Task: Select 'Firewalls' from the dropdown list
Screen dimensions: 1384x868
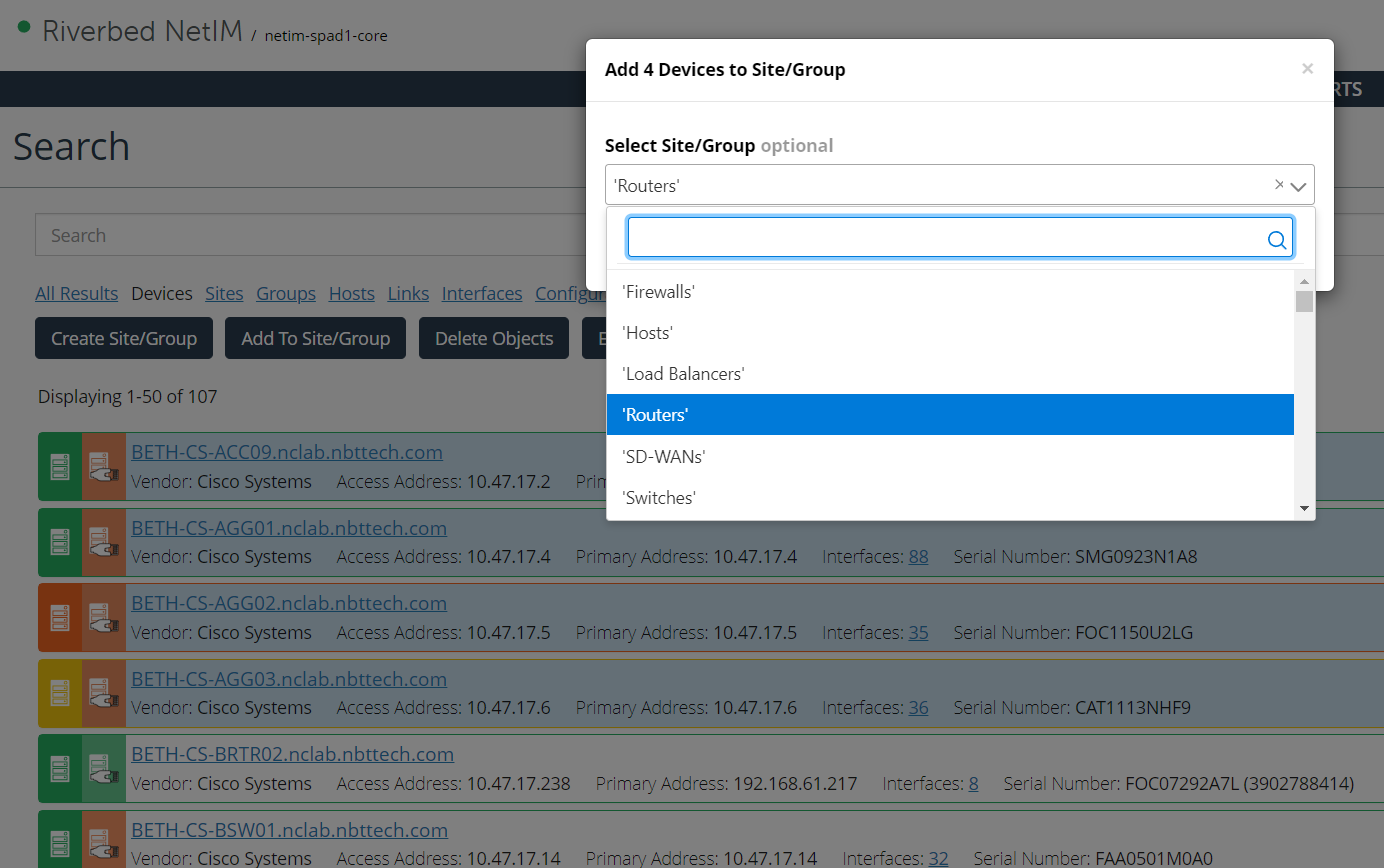Action: pos(658,292)
